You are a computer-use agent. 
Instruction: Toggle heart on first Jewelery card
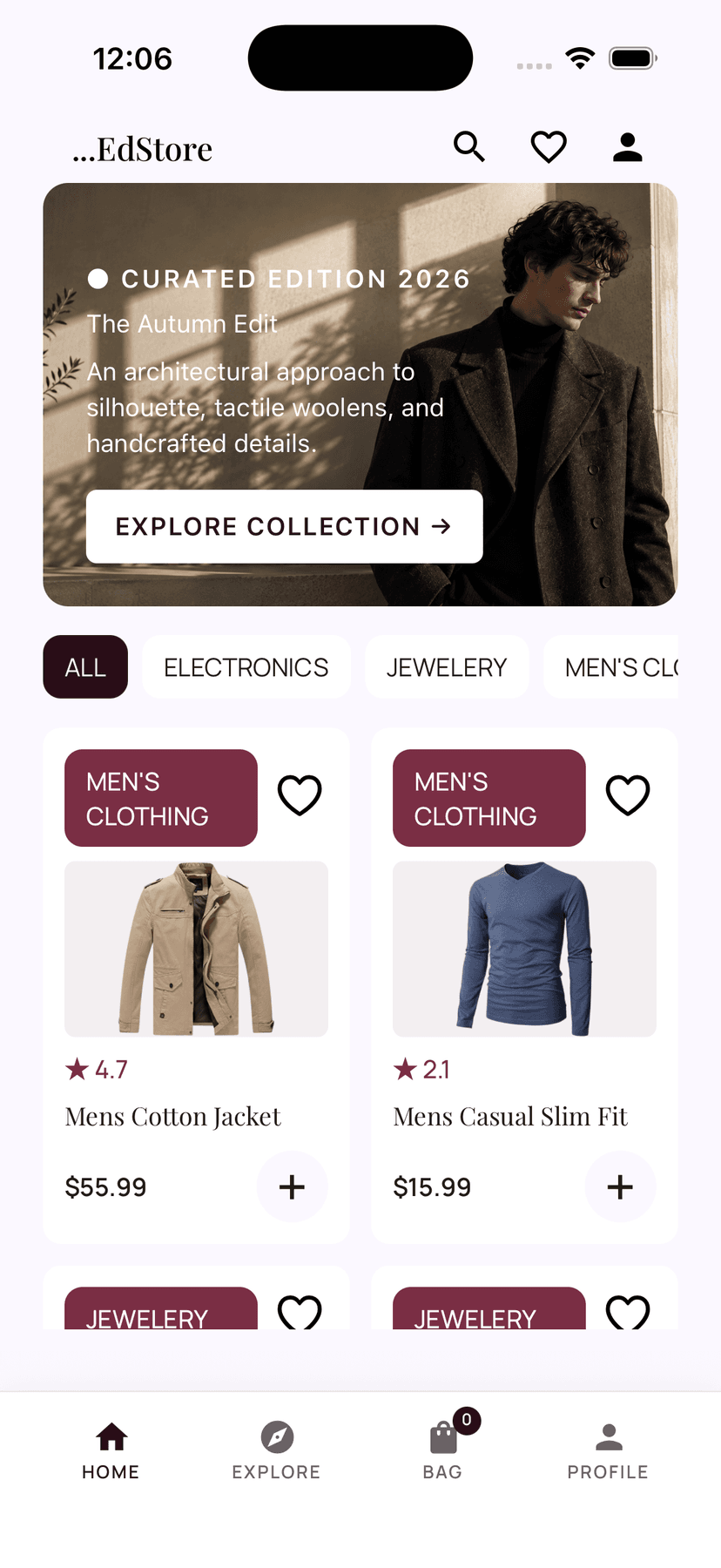tap(300, 1311)
